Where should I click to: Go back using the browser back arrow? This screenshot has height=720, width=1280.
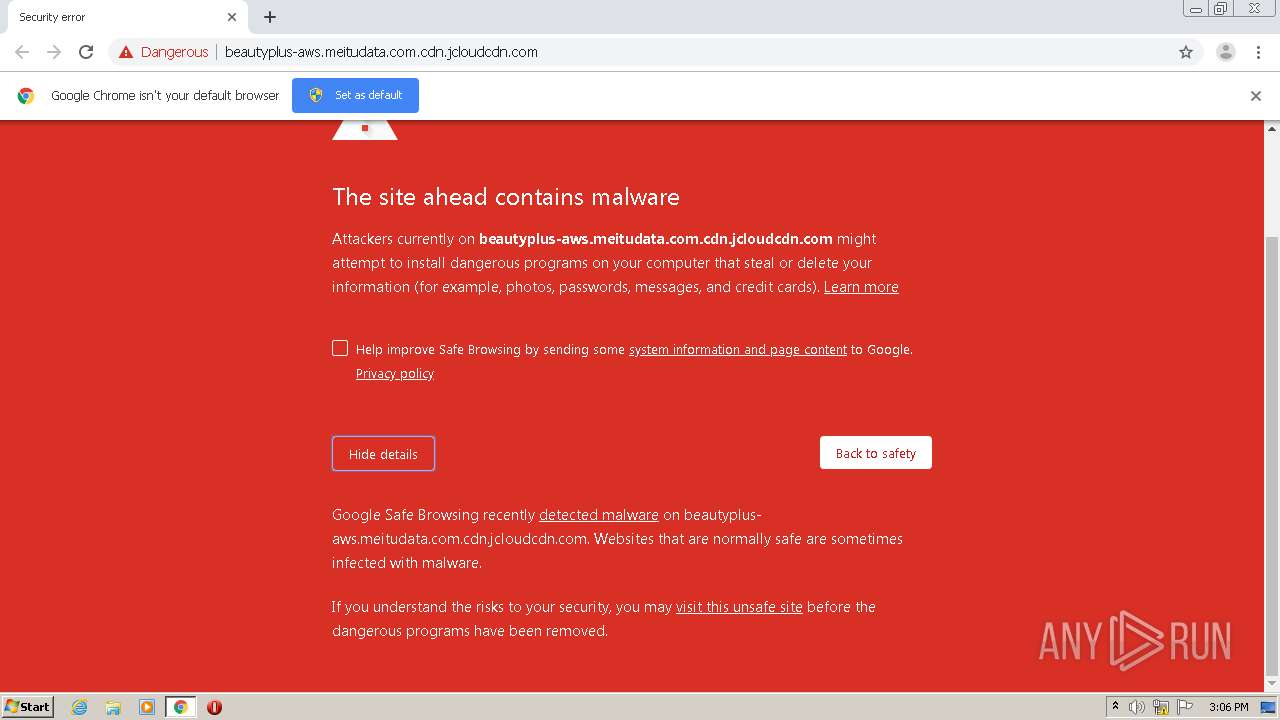22,52
